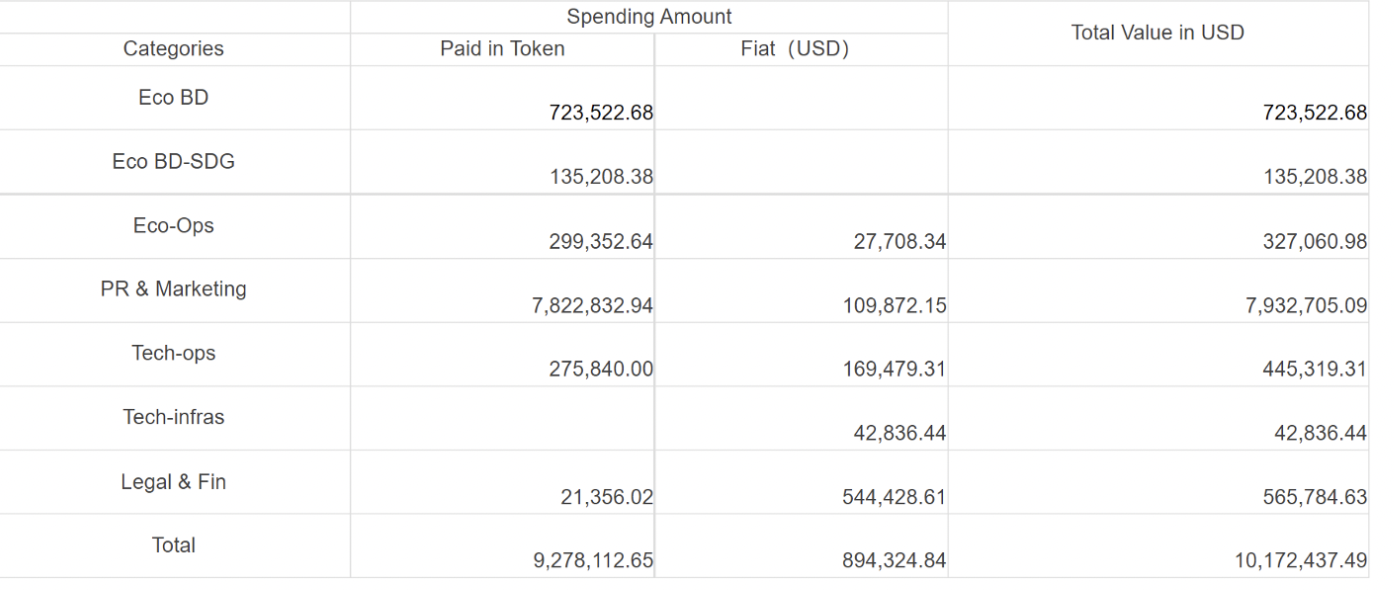Select the 9,278,112.65 token total cell
The width and height of the screenshot is (1394, 590).
(x=592, y=561)
